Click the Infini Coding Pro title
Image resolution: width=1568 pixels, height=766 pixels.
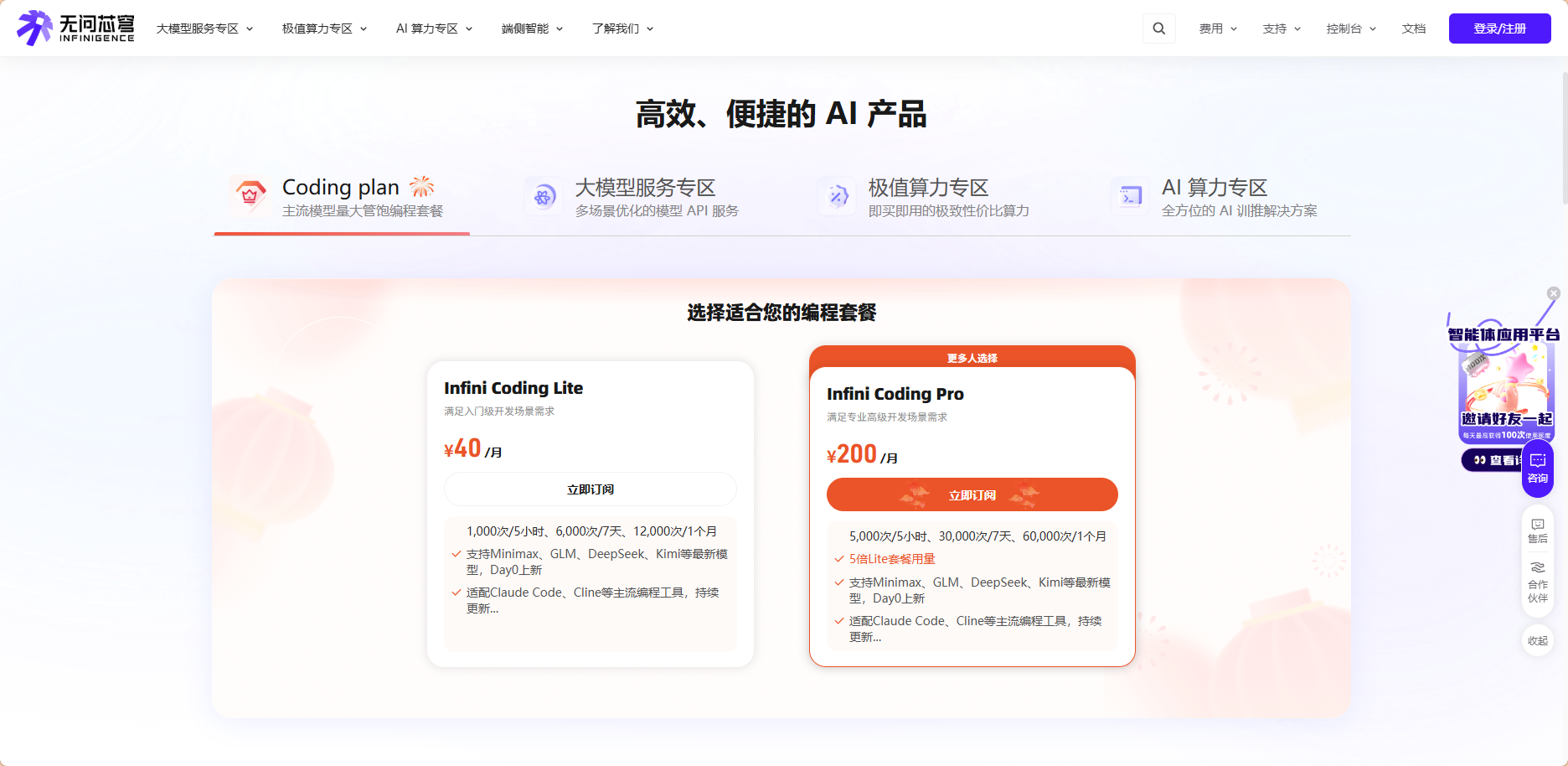(x=895, y=394)
